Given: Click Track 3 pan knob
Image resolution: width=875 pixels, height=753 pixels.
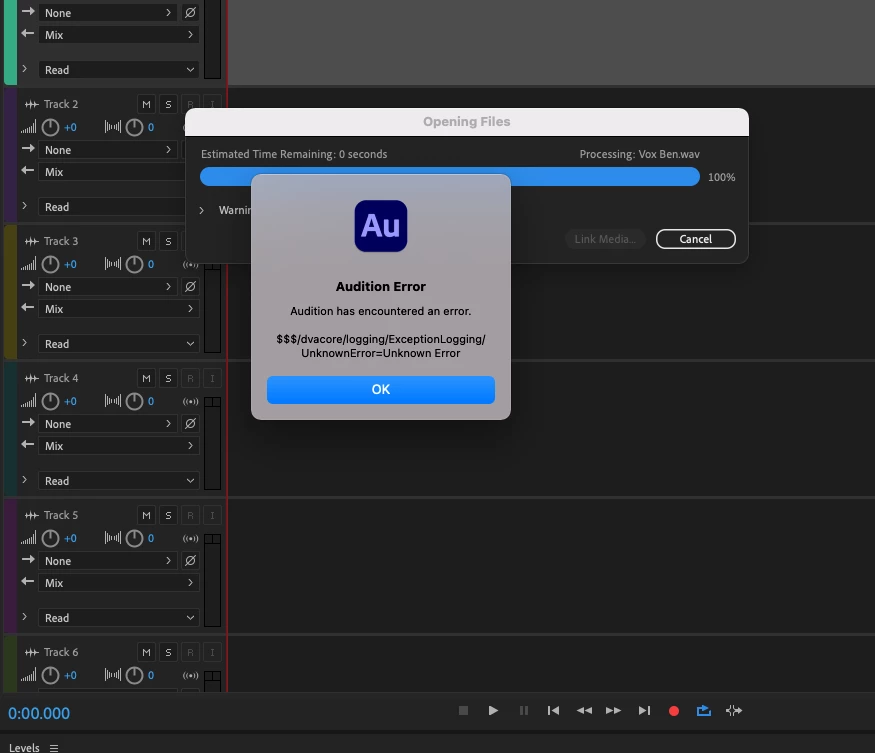Looking at the screenshot, I should [134, 264].
